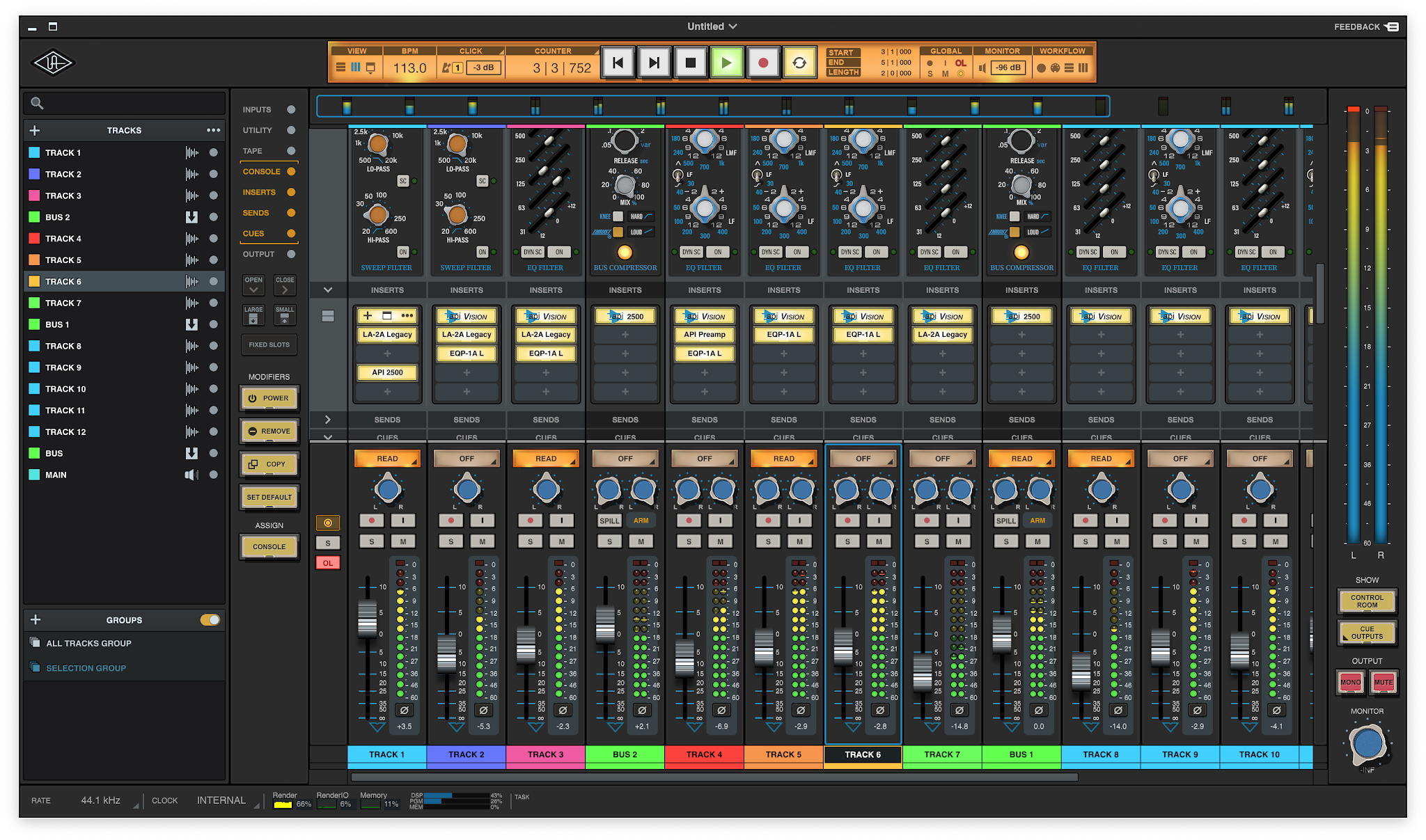
Task: Click the SET DEFAULT button
Action: point(269,497)
